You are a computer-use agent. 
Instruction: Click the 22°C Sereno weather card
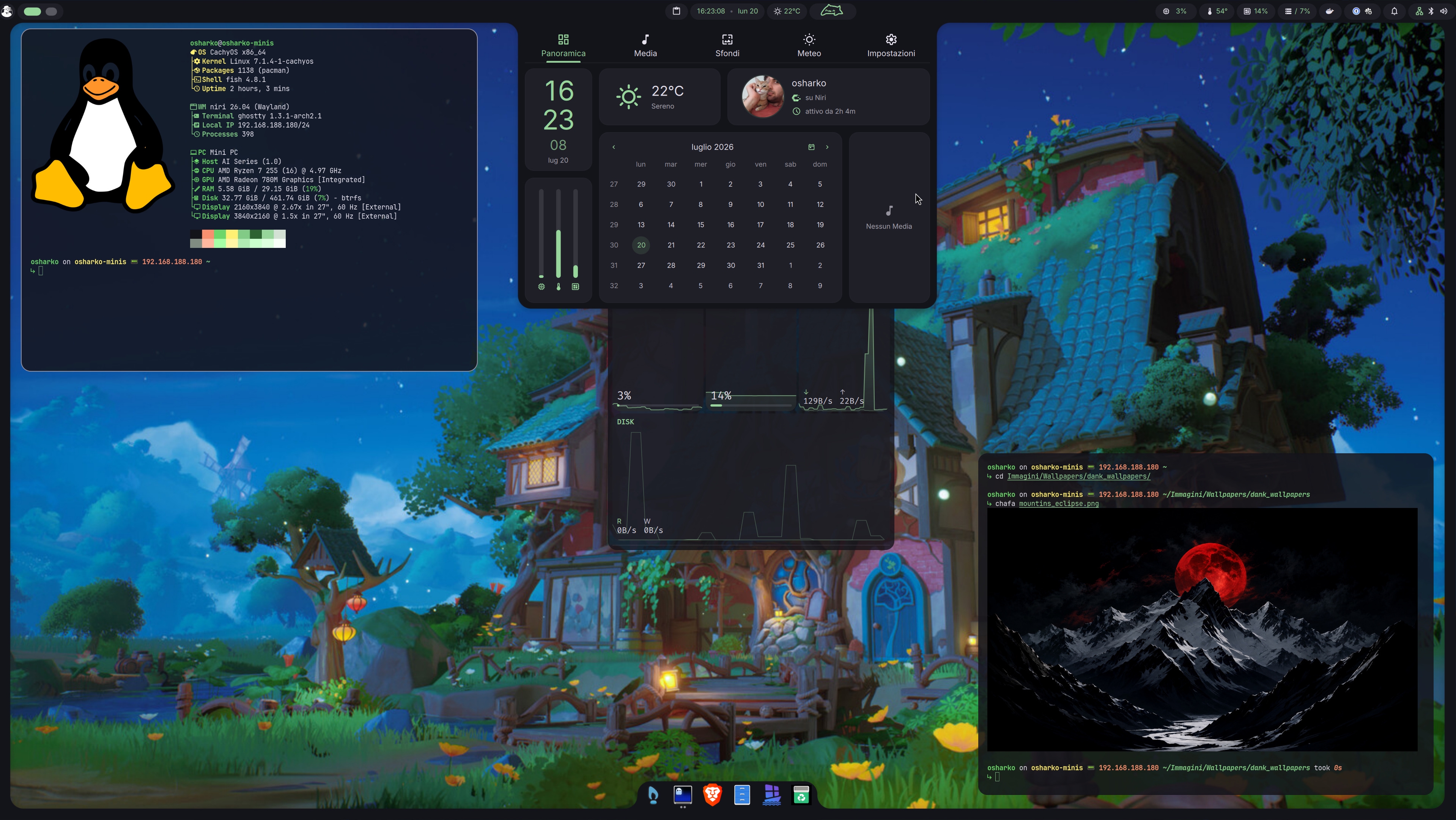[660, 97]
